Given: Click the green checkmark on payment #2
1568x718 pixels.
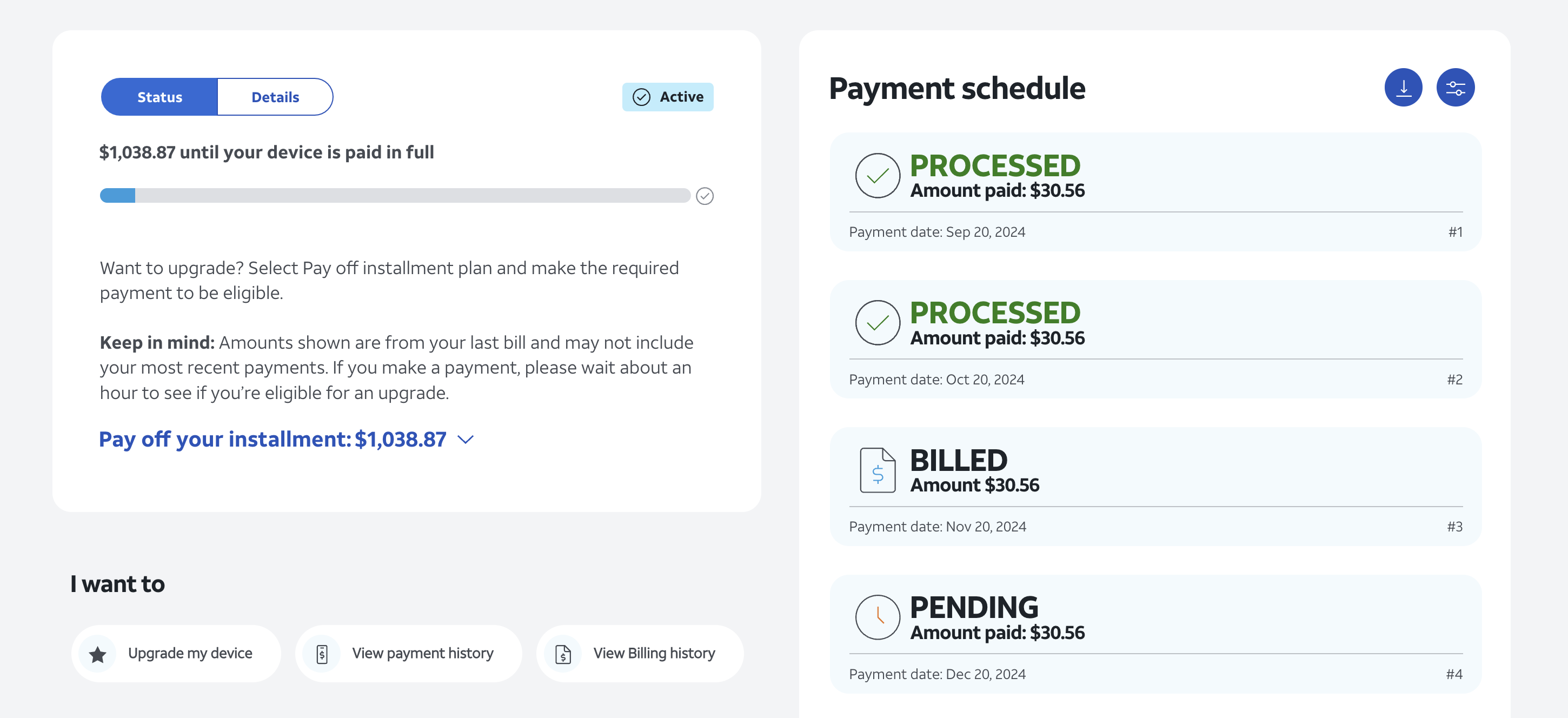Looking at the screenshot, I should (877, 322).
